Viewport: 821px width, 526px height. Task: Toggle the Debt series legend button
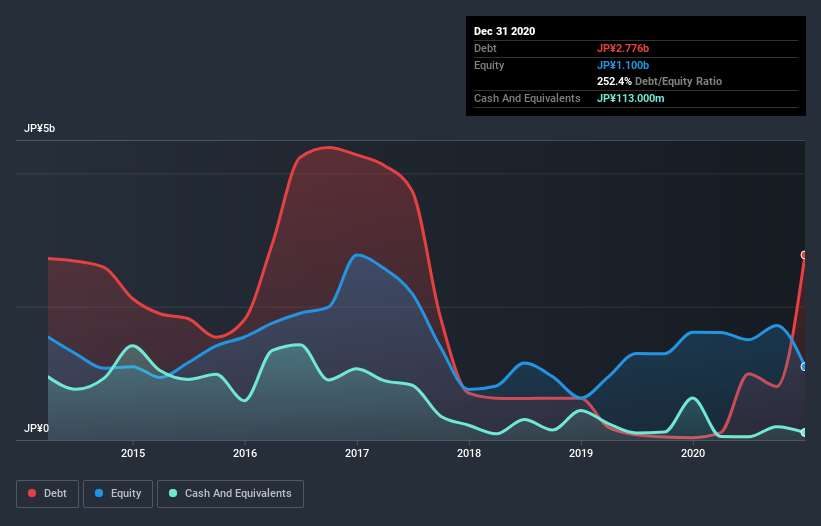[47, 494]
